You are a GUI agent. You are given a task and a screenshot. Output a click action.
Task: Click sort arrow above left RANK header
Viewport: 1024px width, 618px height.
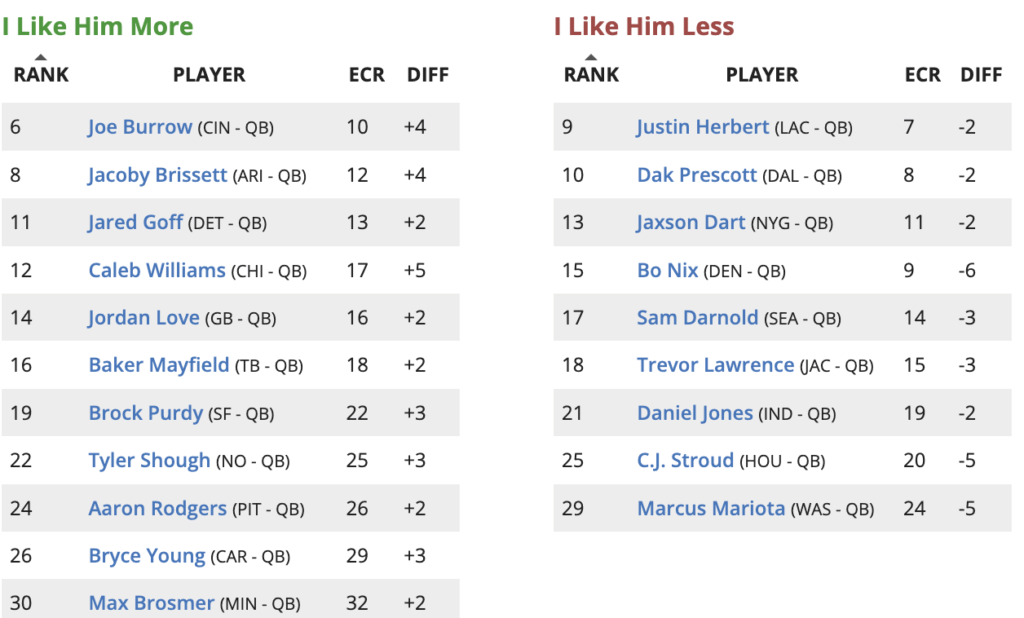tap(41, 57)
